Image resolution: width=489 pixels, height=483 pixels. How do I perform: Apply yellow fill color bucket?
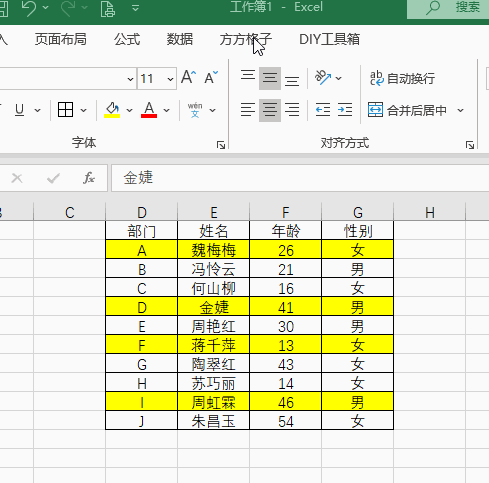[112, 110]
